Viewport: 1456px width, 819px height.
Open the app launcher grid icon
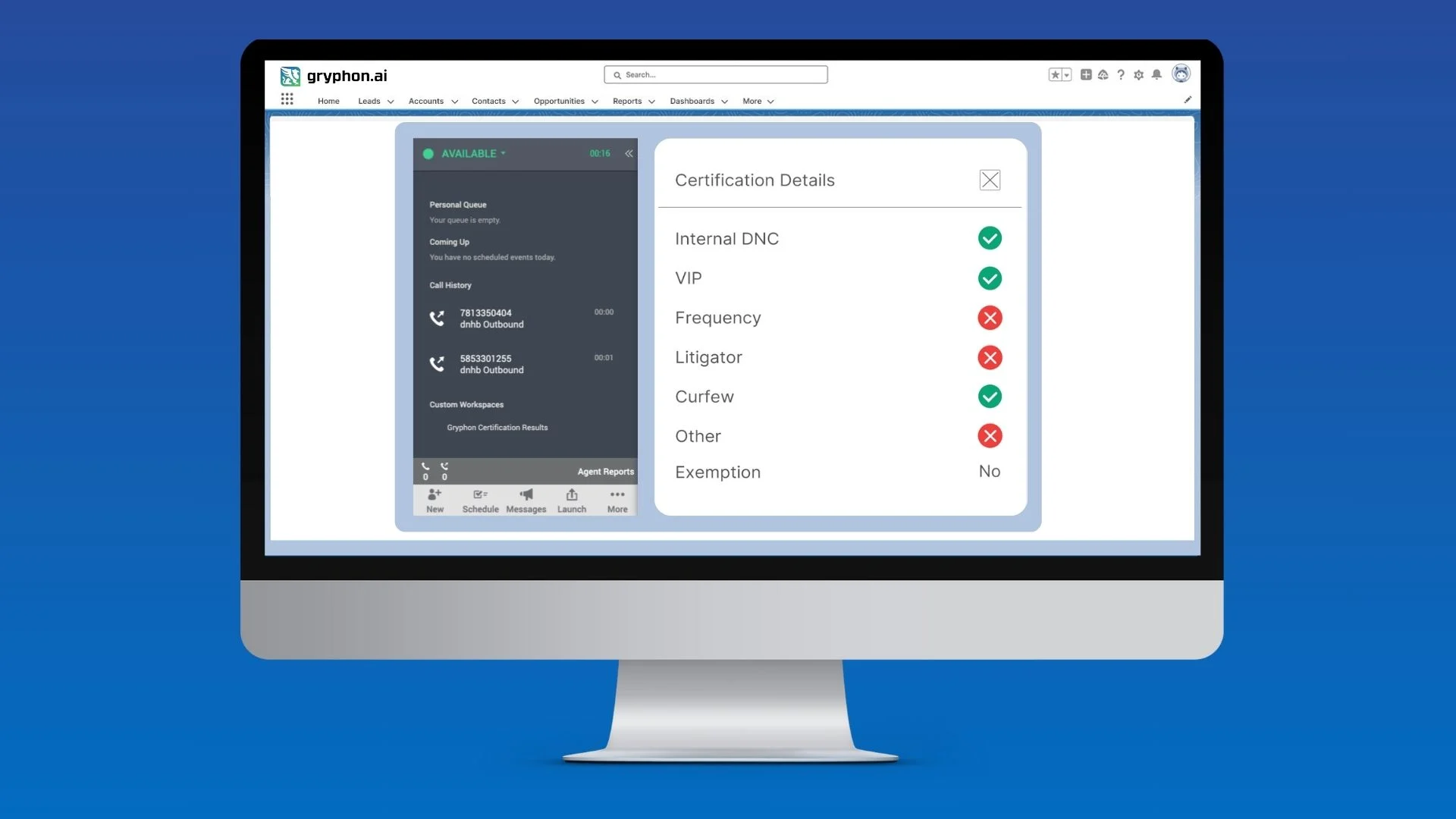tap(287, 99)
